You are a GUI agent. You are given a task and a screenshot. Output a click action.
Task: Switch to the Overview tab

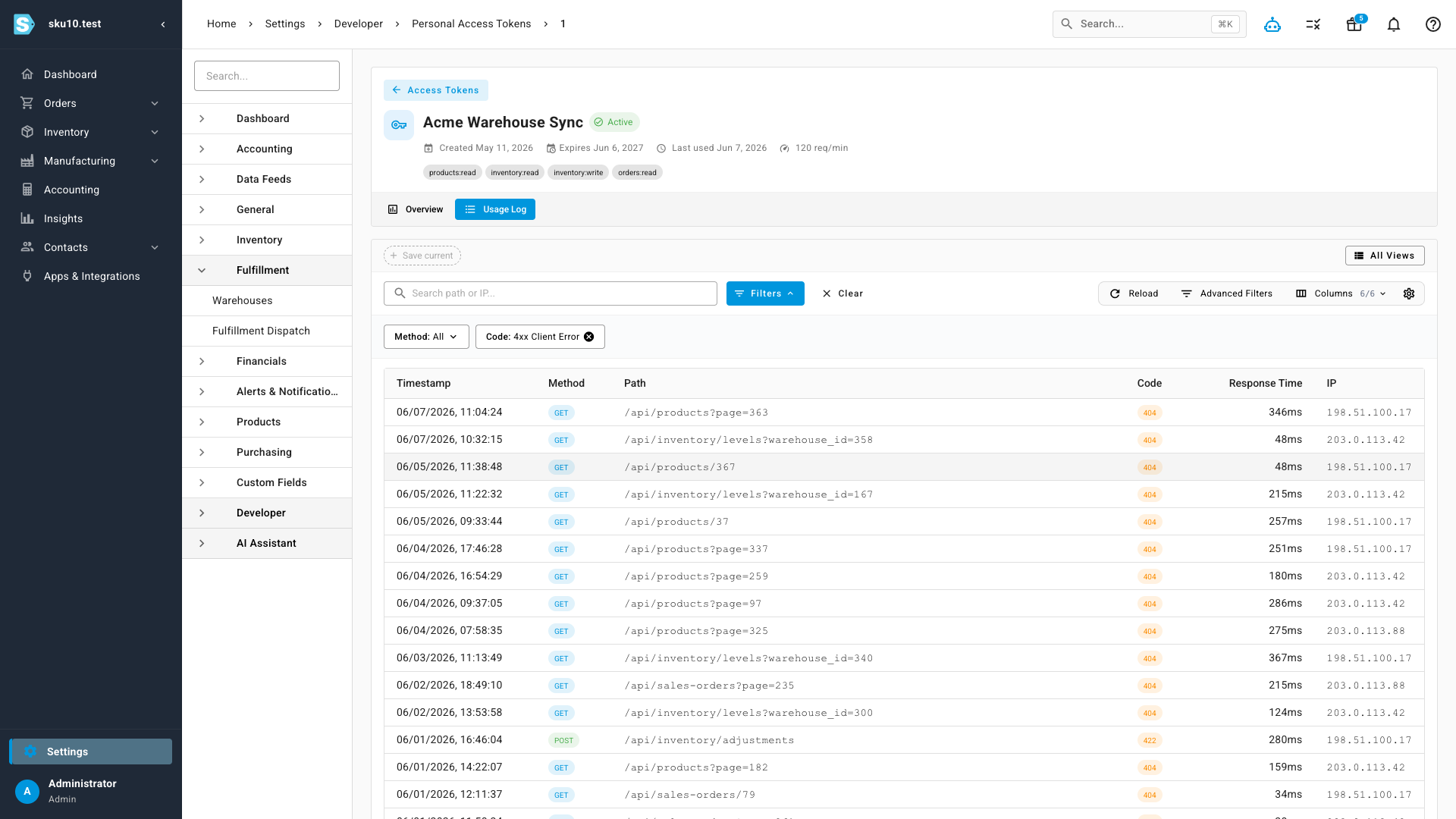pos(416,209)
